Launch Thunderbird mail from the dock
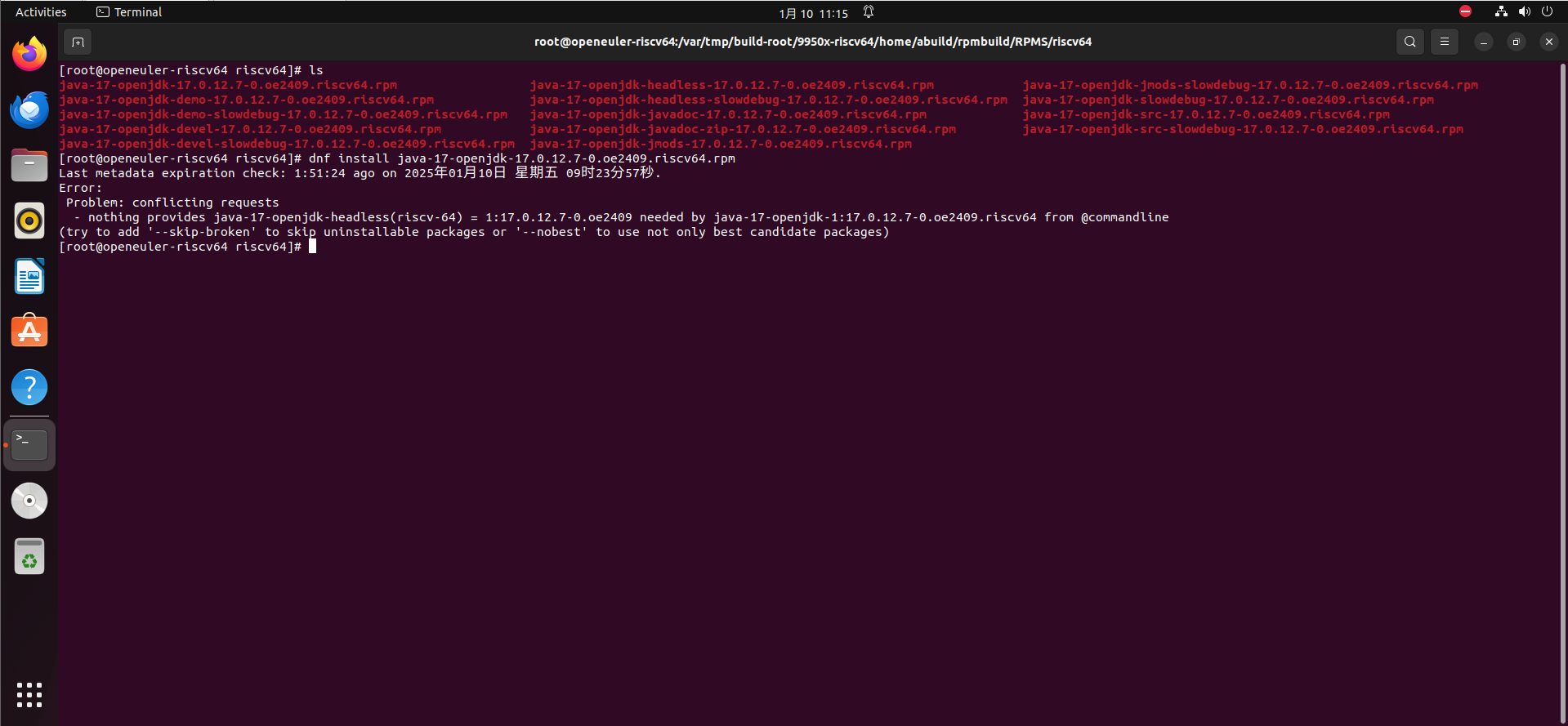This screenshot has height=726, width=1568. [x=29, y=109]
